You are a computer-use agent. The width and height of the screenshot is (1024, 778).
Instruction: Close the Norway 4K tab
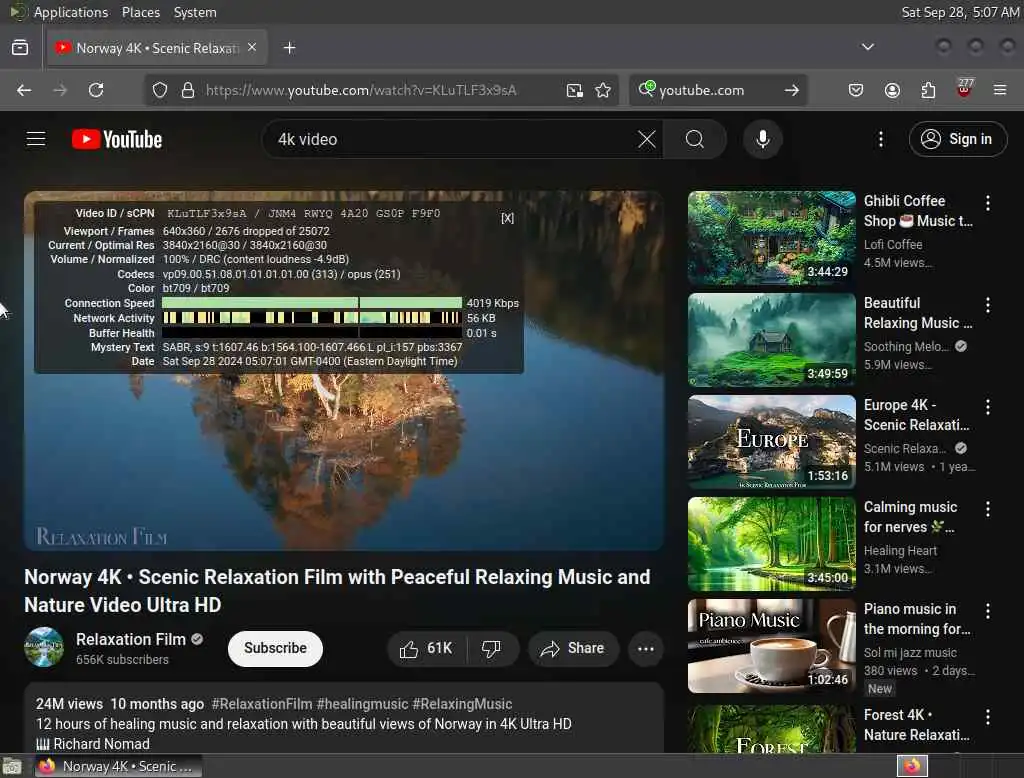tap(252, 48)
